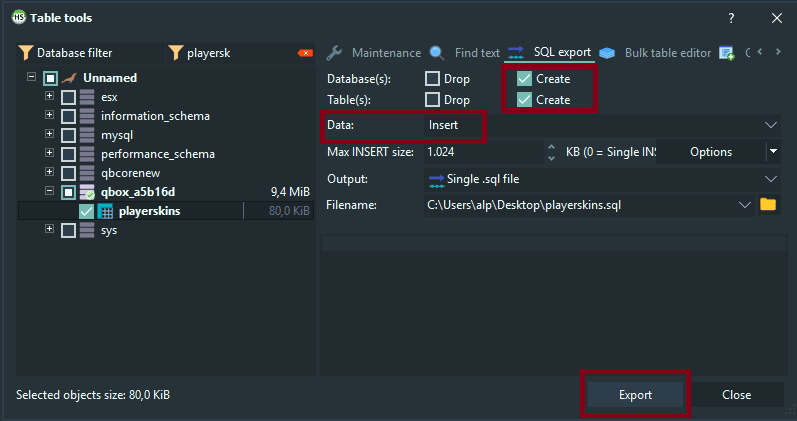797x421 pixels.
Task: Check the mysql database checkbox
Action: 68,135
